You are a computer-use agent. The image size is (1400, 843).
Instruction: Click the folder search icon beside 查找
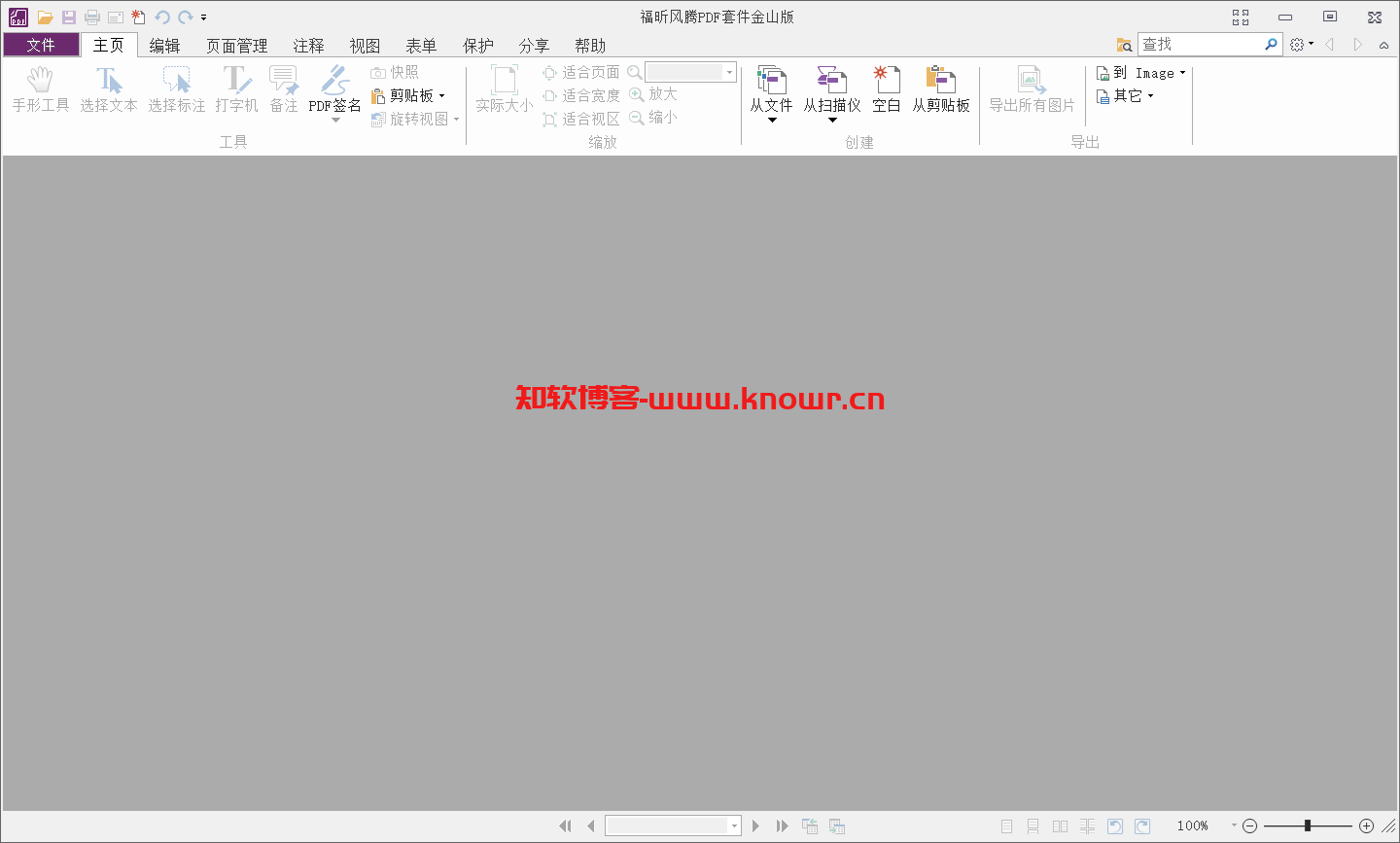(x=1125, y=45)
